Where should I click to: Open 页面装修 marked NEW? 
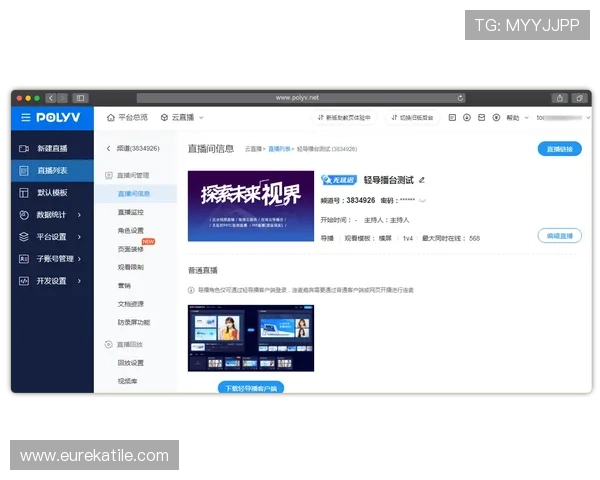click(x=131, y=249)
